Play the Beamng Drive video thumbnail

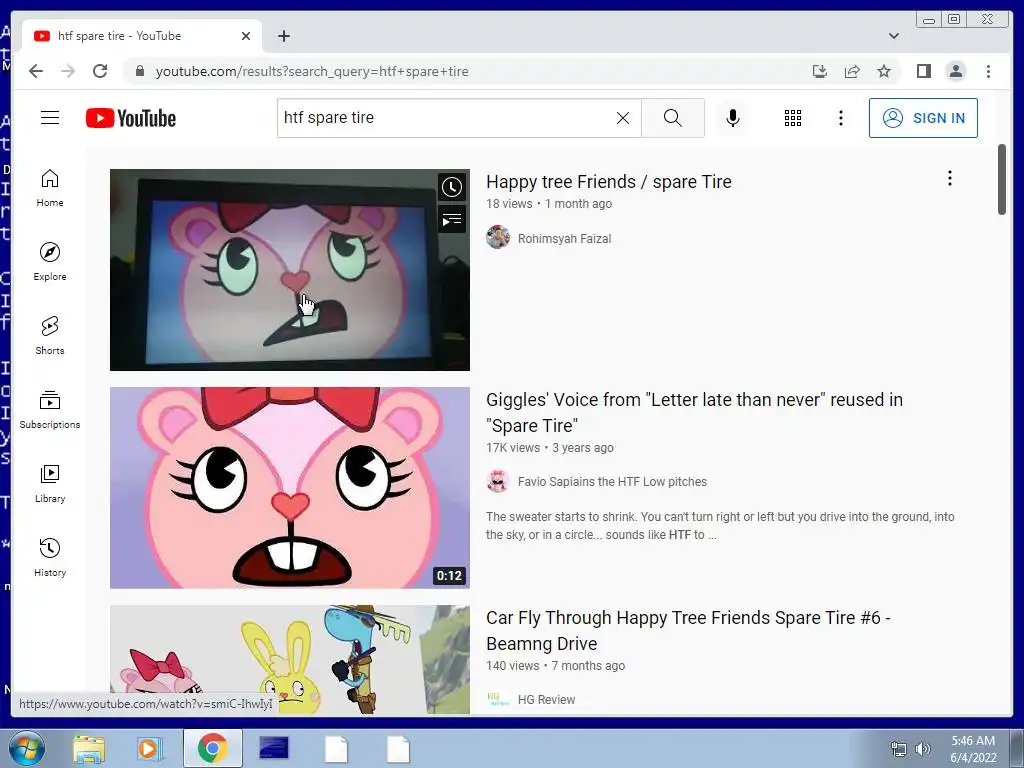click(x=289, y=659)
